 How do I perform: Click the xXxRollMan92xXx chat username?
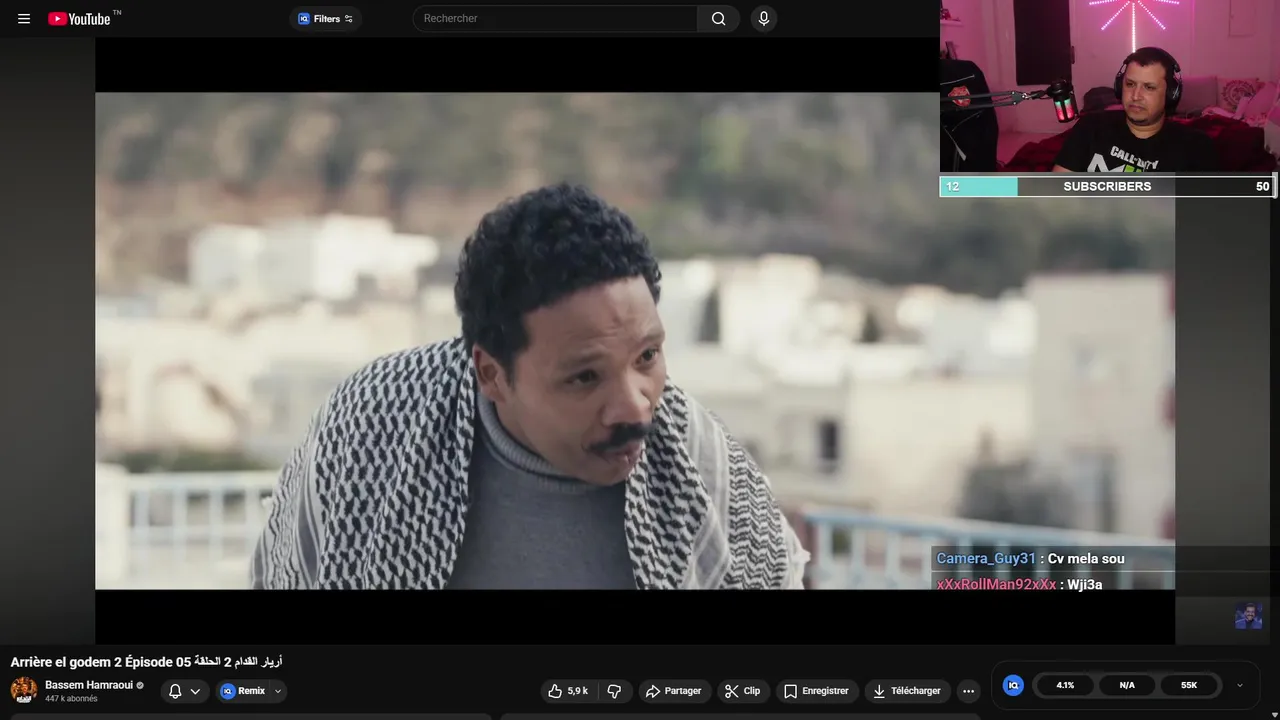(x=996, y=585)
